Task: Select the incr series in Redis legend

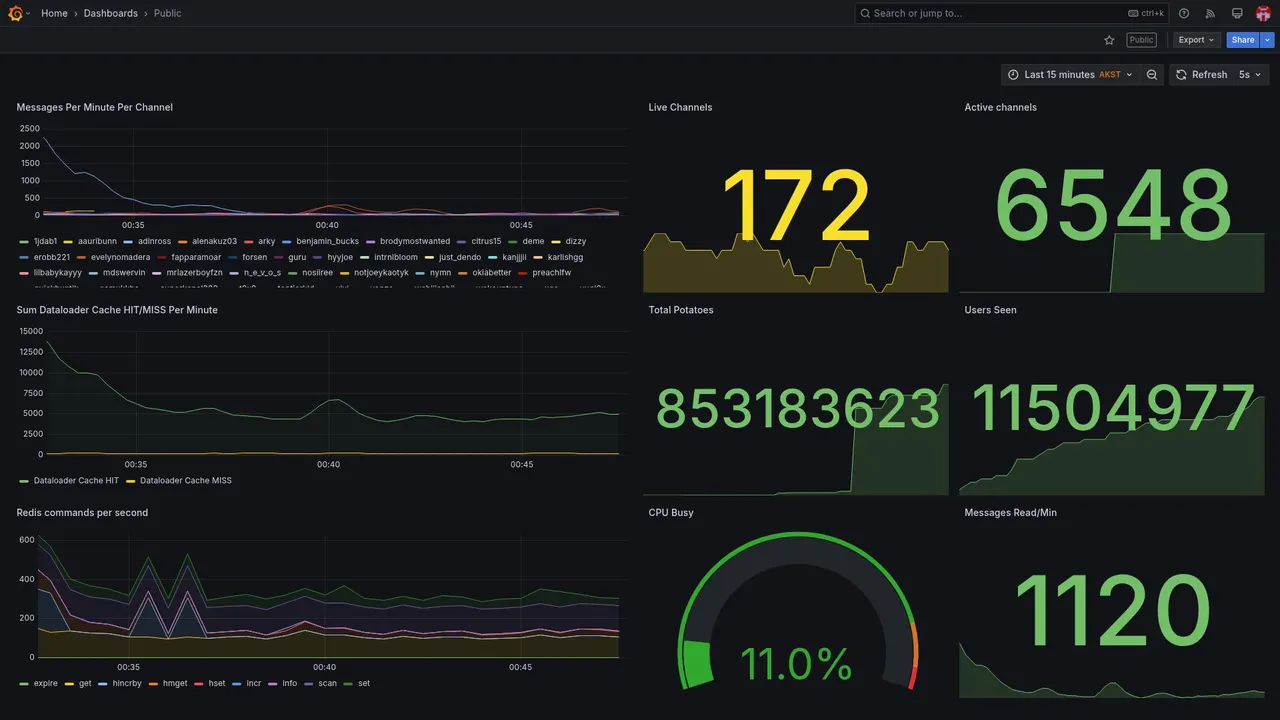Action: [254, 683]
